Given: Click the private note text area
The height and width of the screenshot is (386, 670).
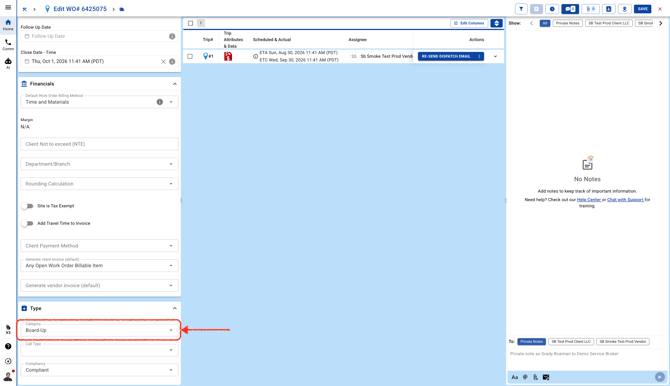Looking at the screenshot, I should click(586, 359).
